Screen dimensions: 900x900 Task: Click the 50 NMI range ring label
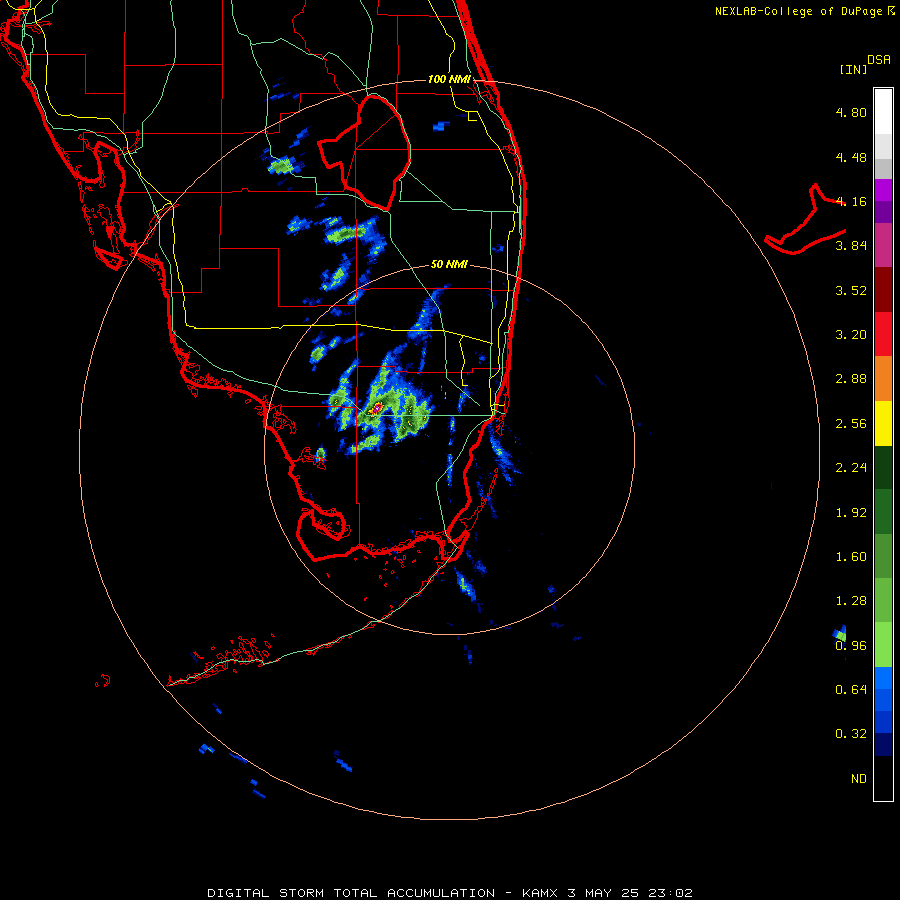[449, 264]
